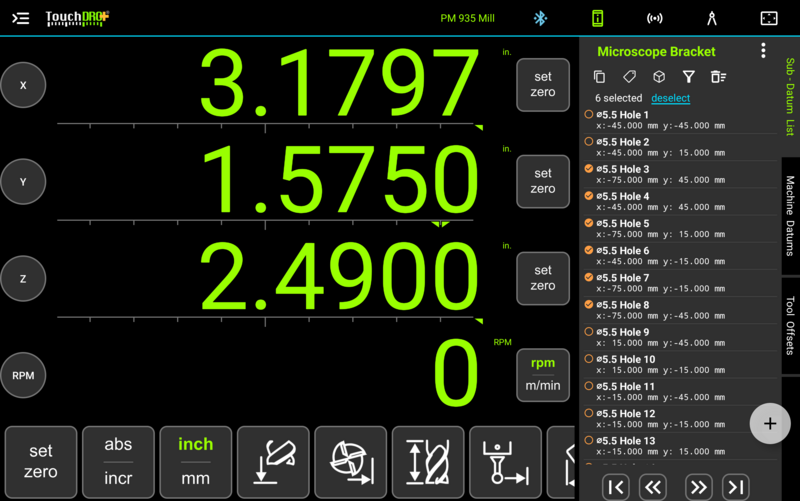Tap the Bluetooth connection icon
Viewport: 800px width, 501px height.
(x=540, y=18)
